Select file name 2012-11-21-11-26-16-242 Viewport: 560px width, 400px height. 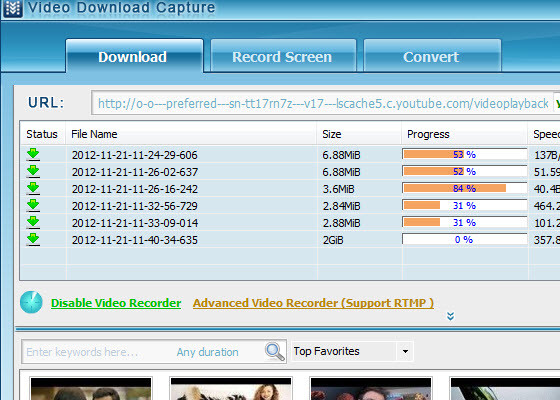point(135,189)
